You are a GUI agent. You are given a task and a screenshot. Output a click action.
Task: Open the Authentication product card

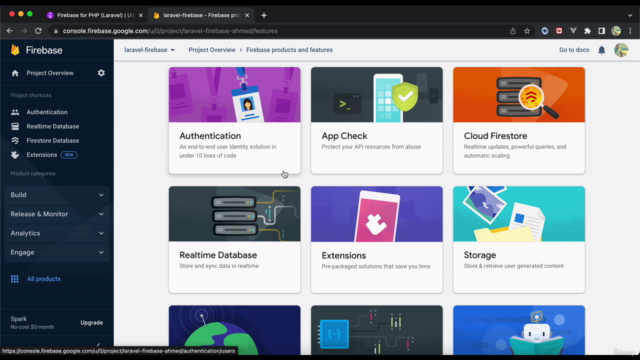[235, 120]
